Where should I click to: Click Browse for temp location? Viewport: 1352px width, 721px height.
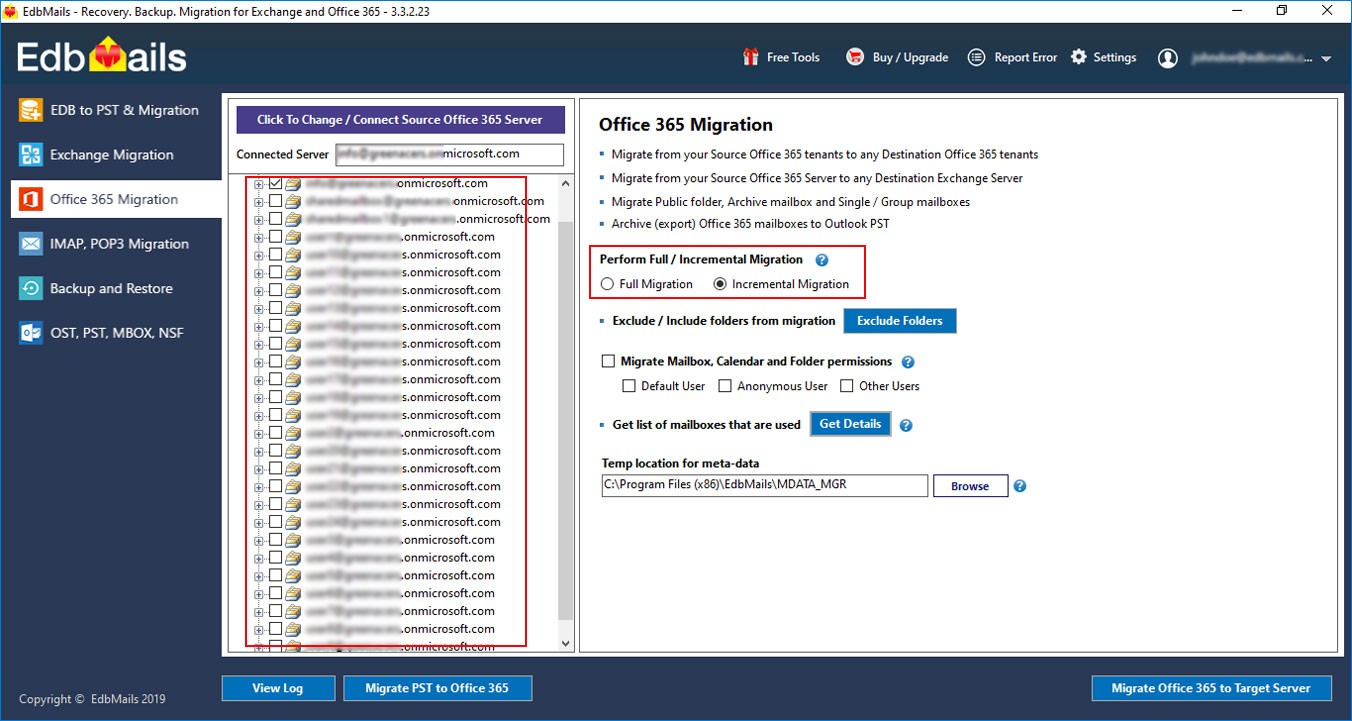[x=970, y=486]
